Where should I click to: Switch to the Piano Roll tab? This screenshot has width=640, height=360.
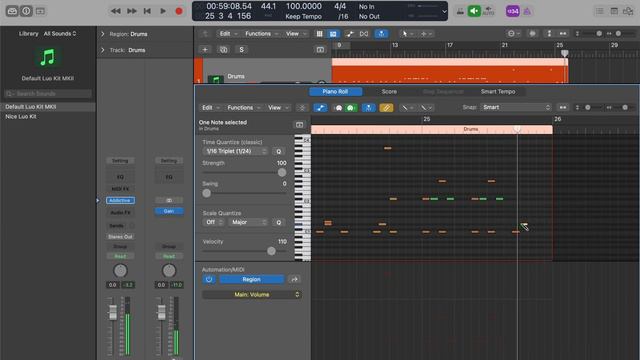(x=335, y=91)
